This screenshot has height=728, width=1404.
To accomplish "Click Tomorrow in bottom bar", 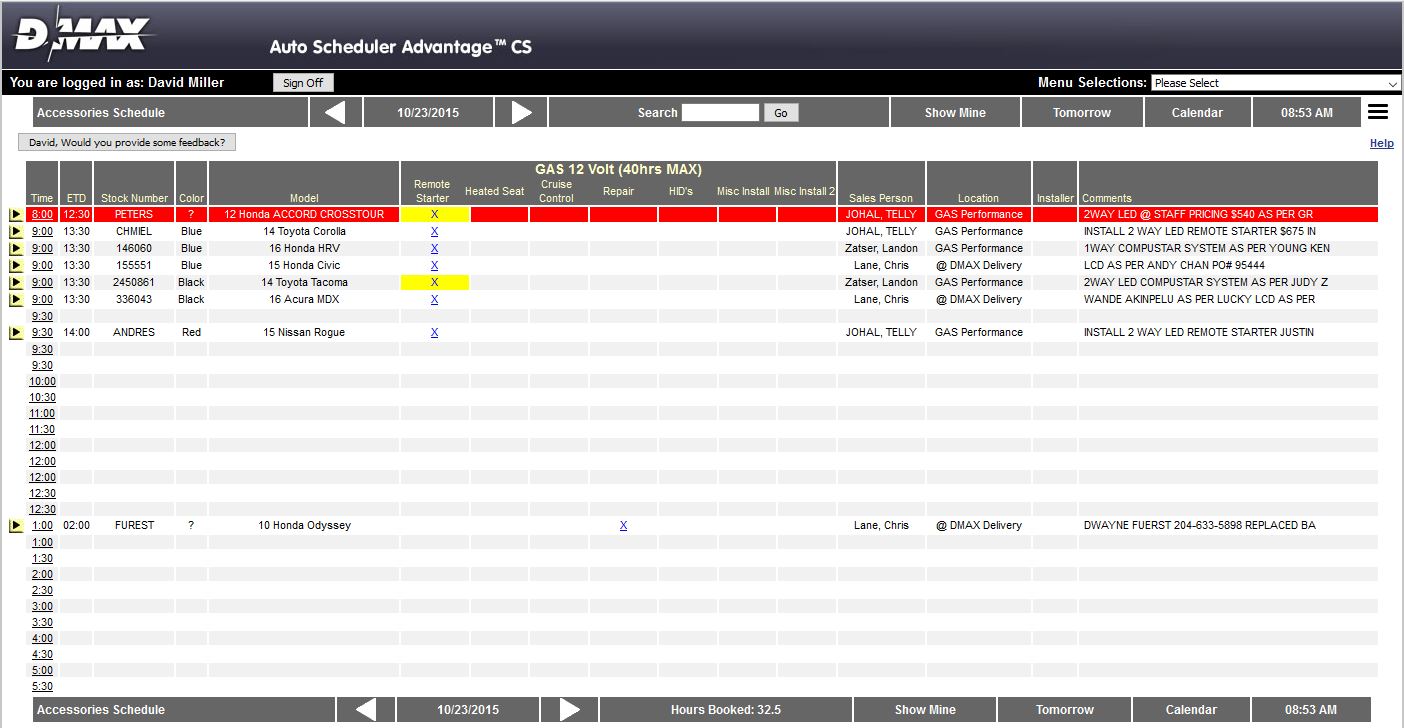I will pyautogui.click(x=1065, y=709).
